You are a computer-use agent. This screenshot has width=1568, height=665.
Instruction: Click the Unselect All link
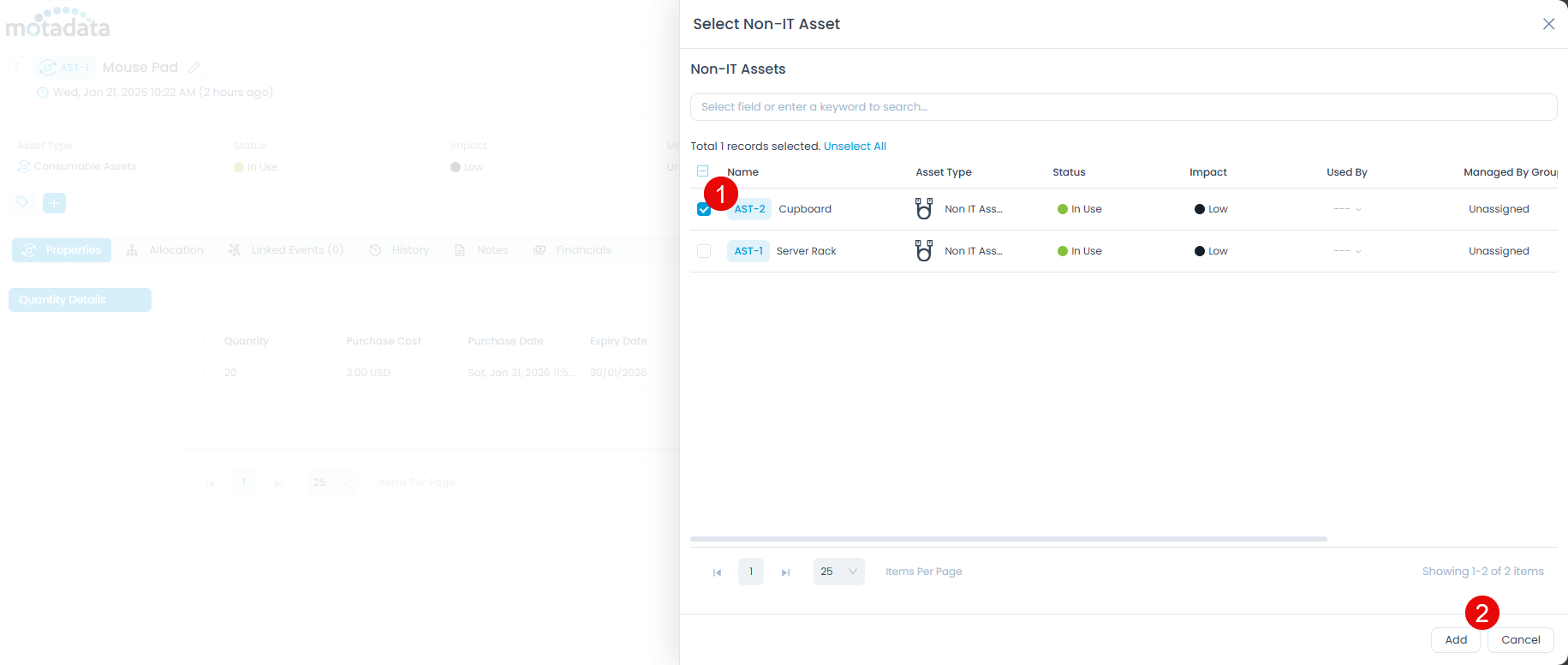(855, 147)
